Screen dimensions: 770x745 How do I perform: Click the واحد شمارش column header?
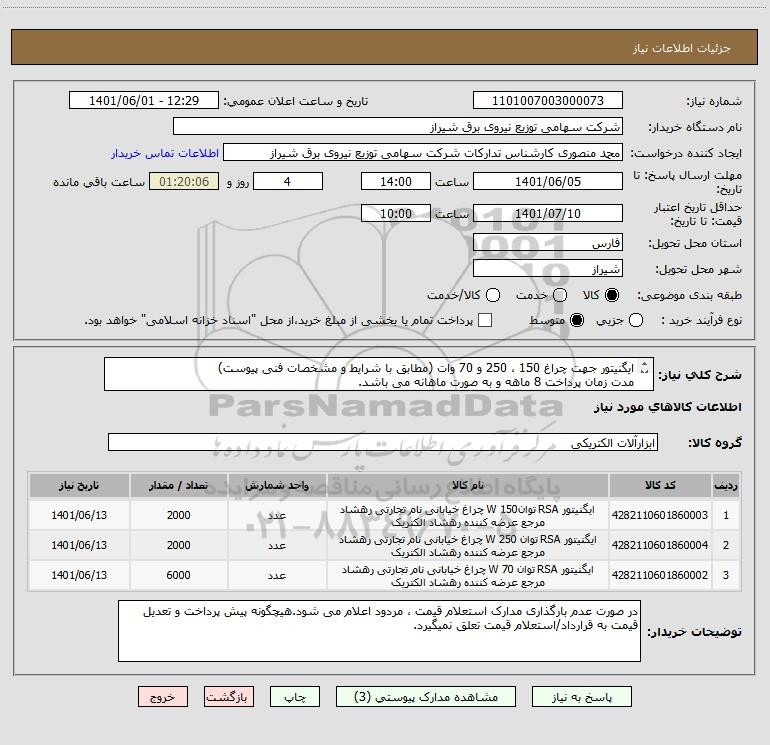[x=277, y=486]
